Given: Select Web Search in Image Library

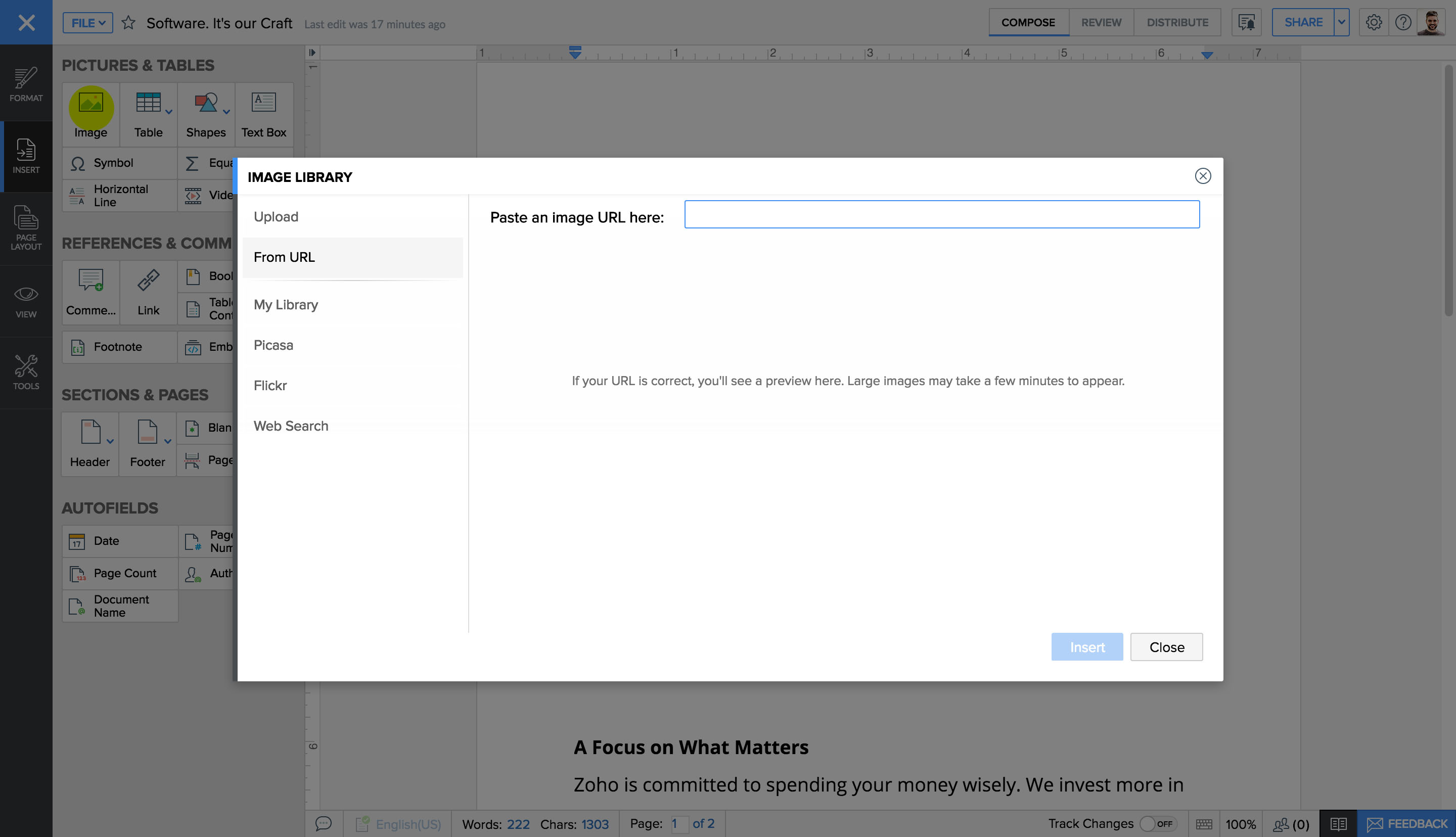Looking at the screenshot, I should 291,426.
